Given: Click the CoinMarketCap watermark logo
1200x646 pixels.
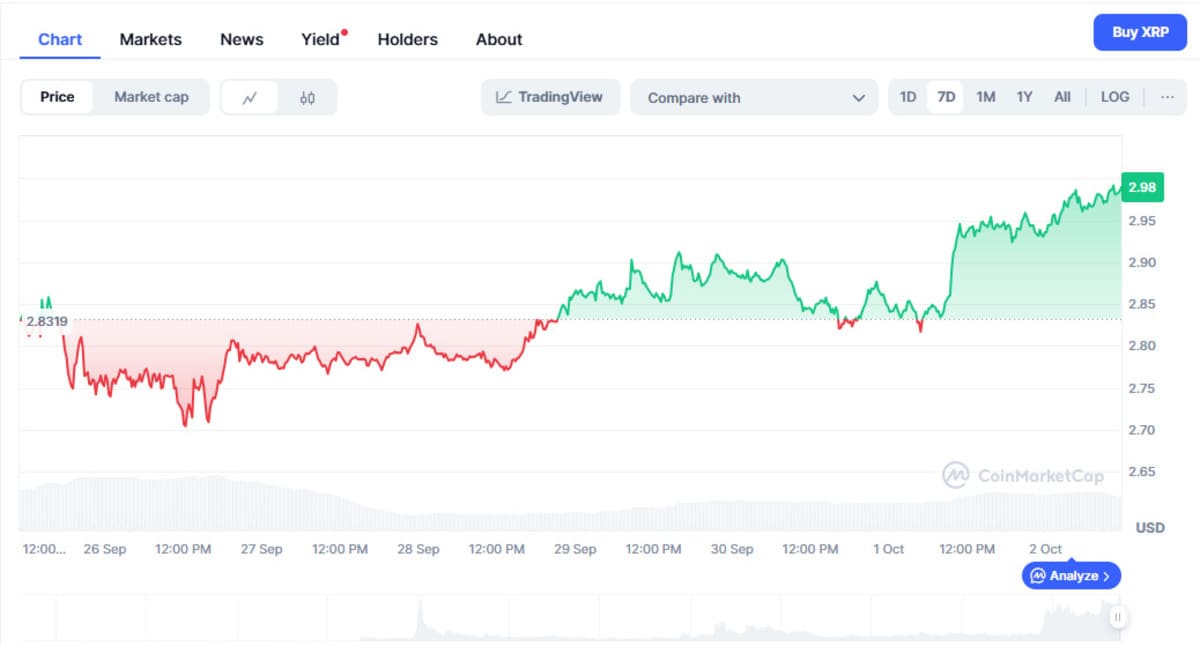Looking at the screenshot, I should click(1023, 475).
